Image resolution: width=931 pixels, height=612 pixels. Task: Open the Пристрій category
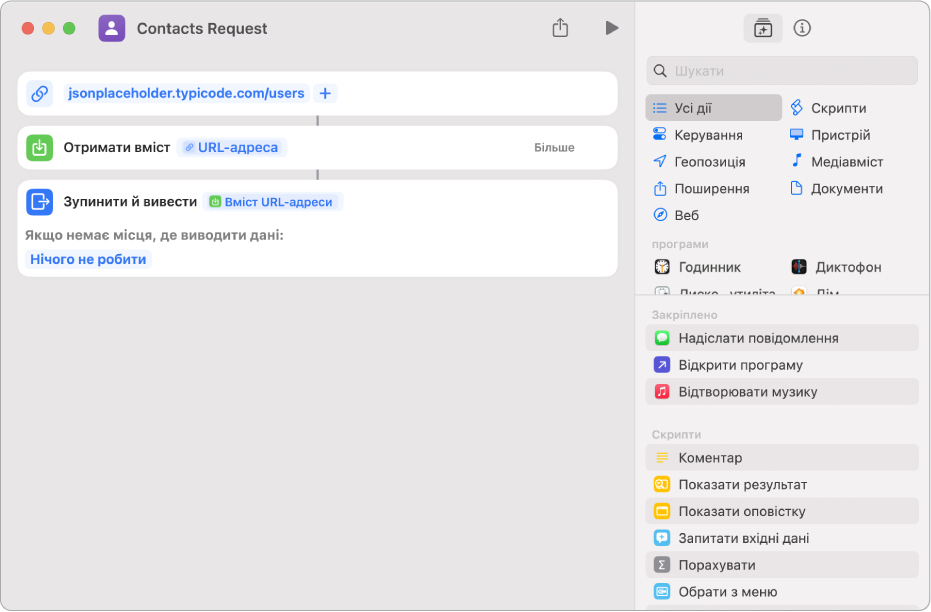coord(830,135)
